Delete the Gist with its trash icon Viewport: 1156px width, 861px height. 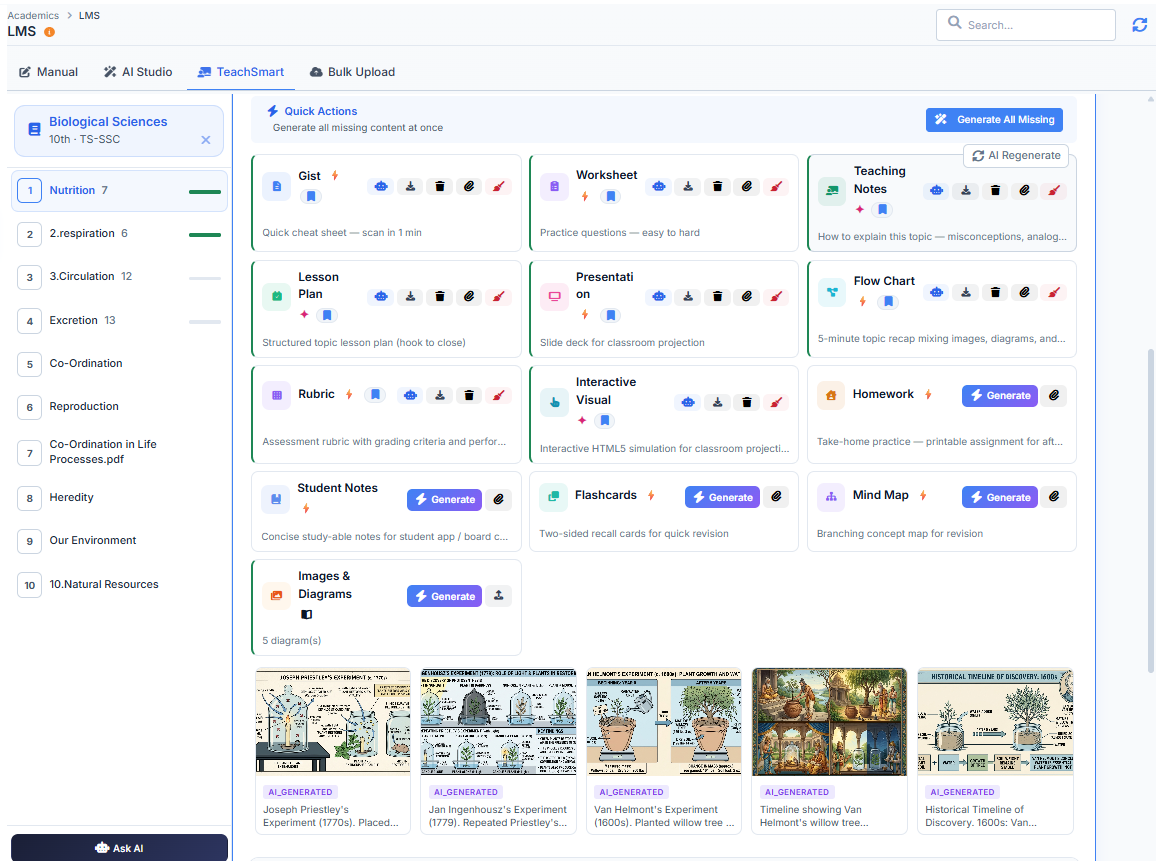coord(440,187)
